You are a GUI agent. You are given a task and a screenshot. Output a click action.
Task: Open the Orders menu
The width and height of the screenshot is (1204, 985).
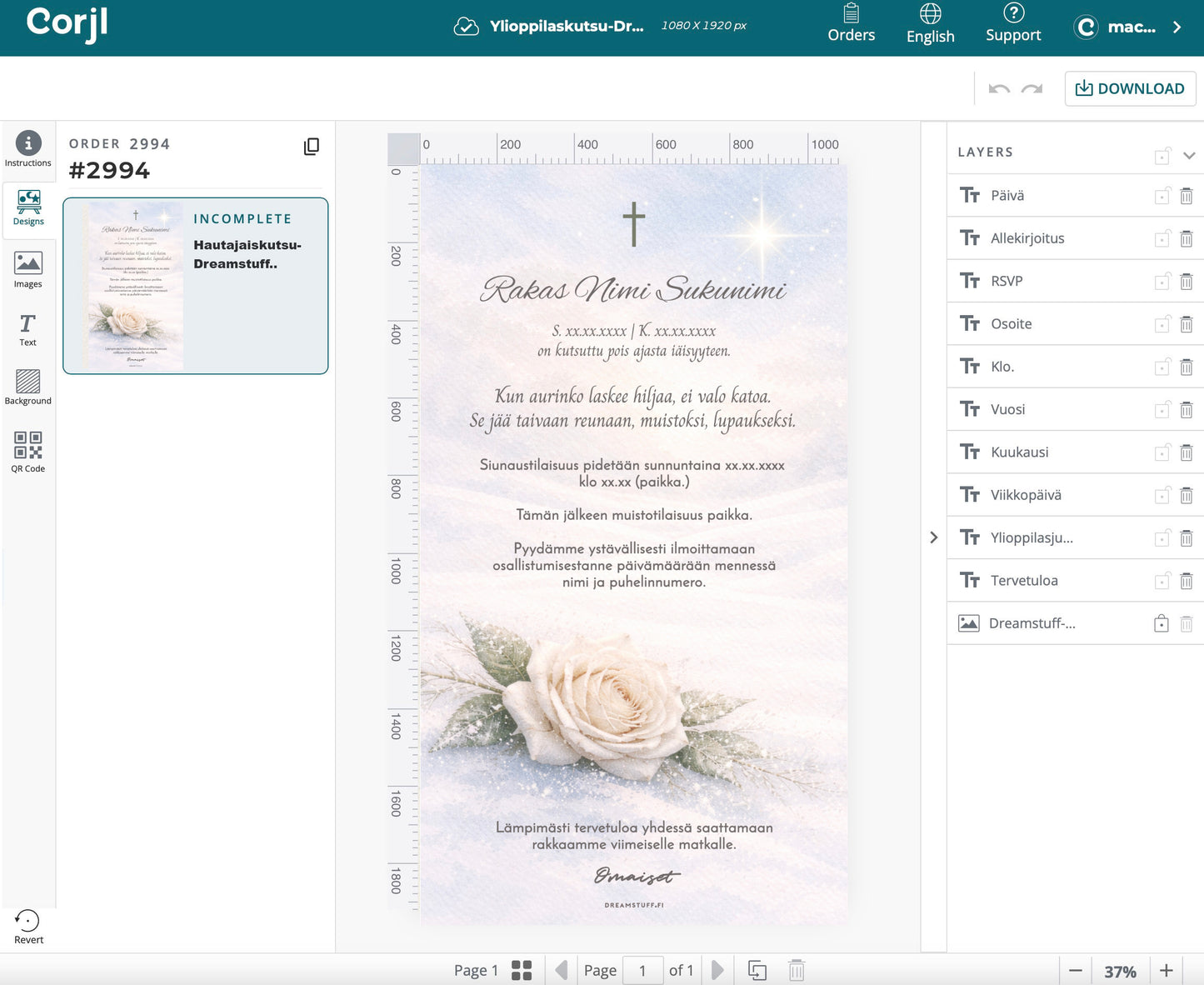click(851, 23)
